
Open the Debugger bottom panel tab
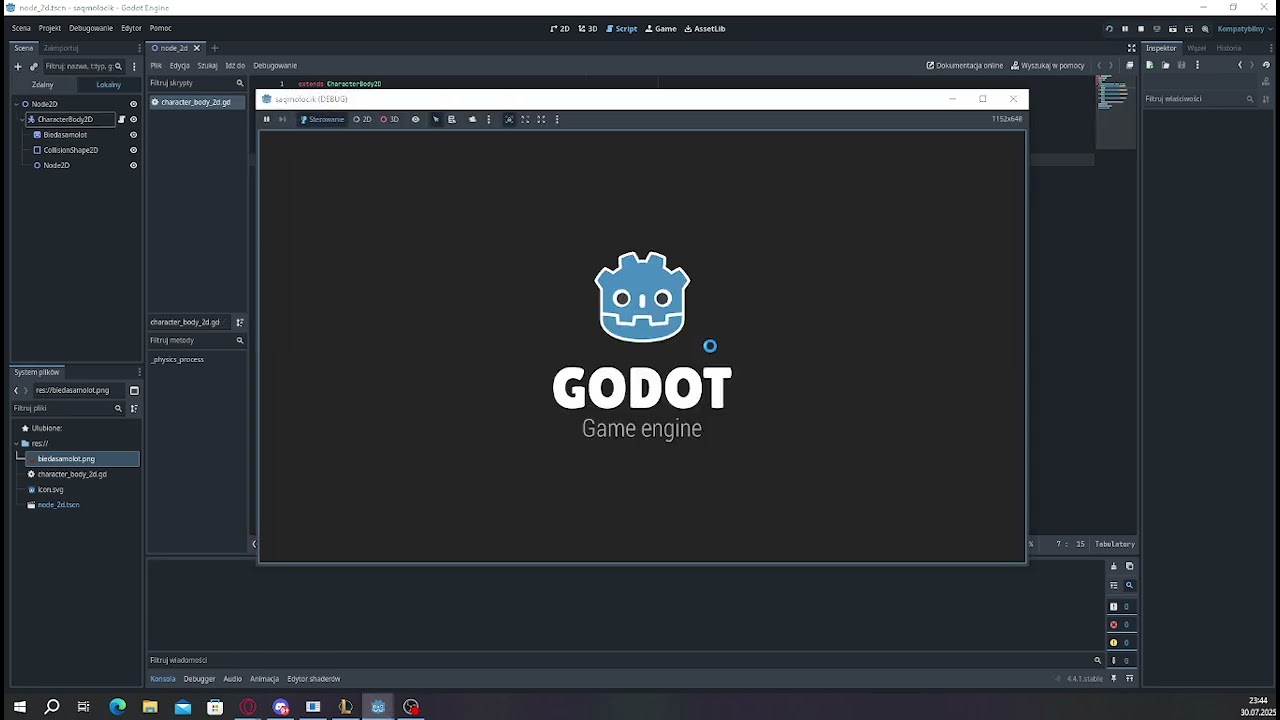pos(199,679)
